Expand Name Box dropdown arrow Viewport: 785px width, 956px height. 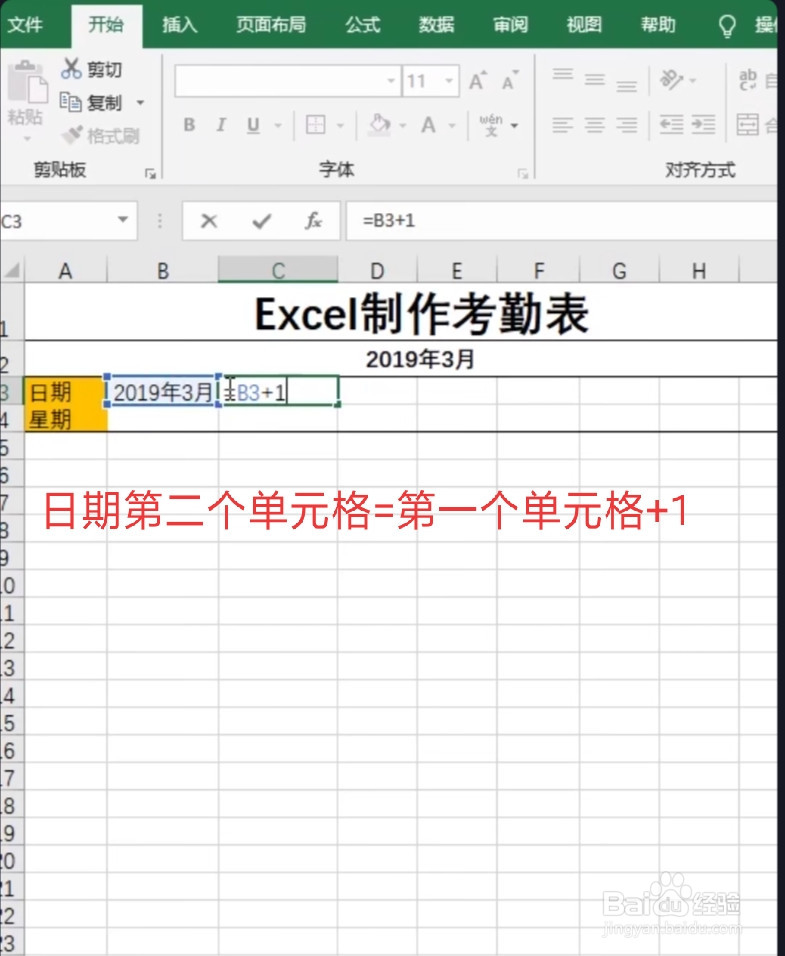[123, 219]
